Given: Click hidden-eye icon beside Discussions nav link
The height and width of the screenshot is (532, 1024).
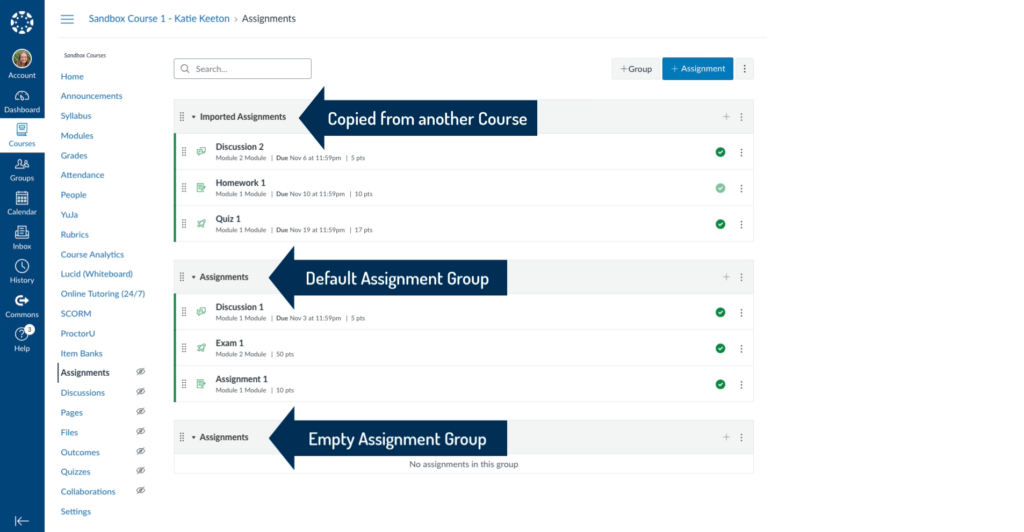Looking at the screenshot, I should (140, 392).
